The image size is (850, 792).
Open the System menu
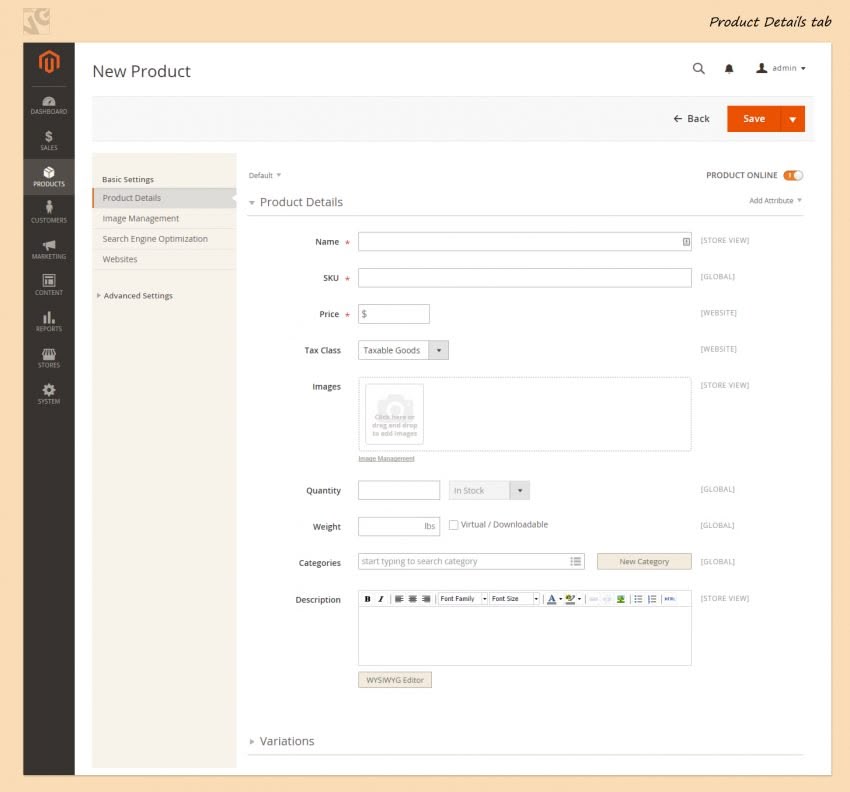(x=49, y=394)
